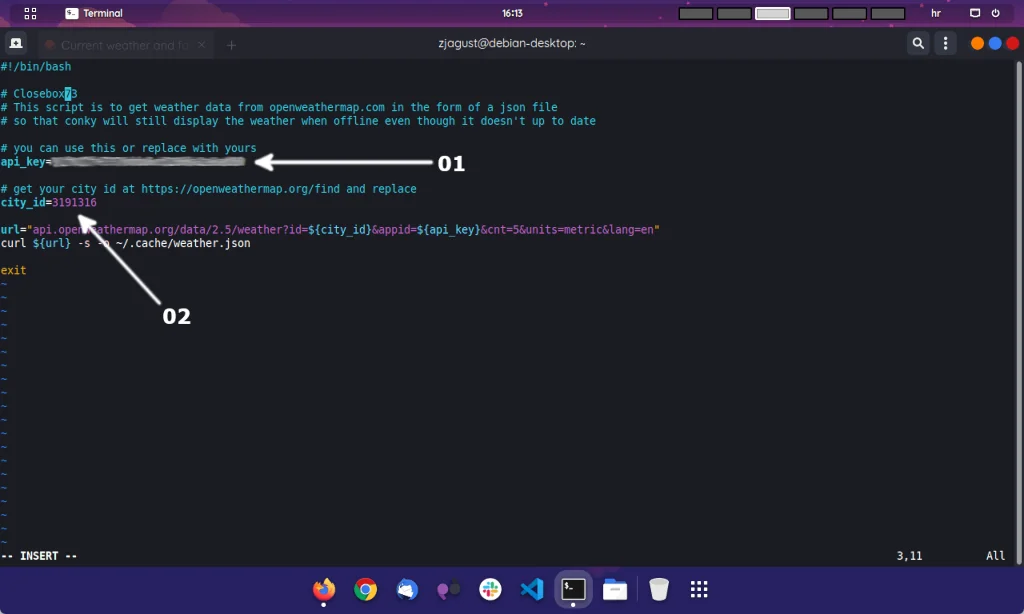The width and height of the screenshot is (1024, 614).
Task: Launch Visual Studio Code from the dock
Action: (x=532, y=589)
